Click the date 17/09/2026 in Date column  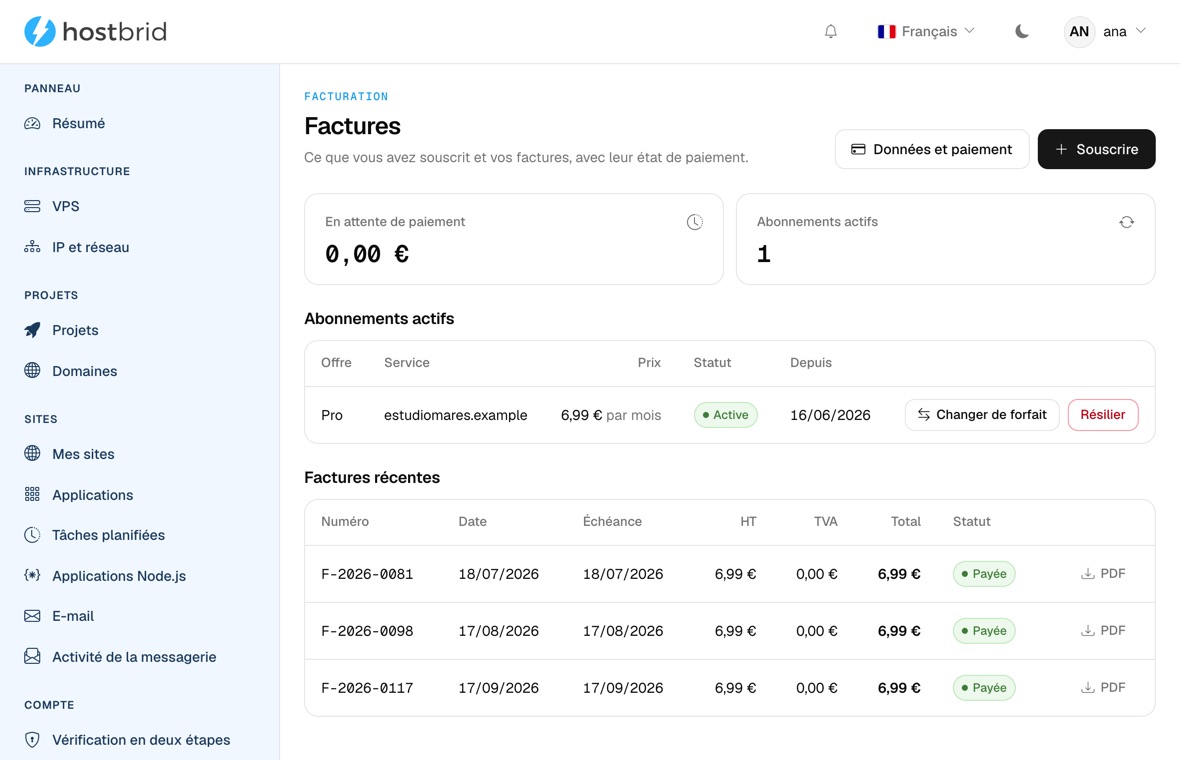coord(498,688)
